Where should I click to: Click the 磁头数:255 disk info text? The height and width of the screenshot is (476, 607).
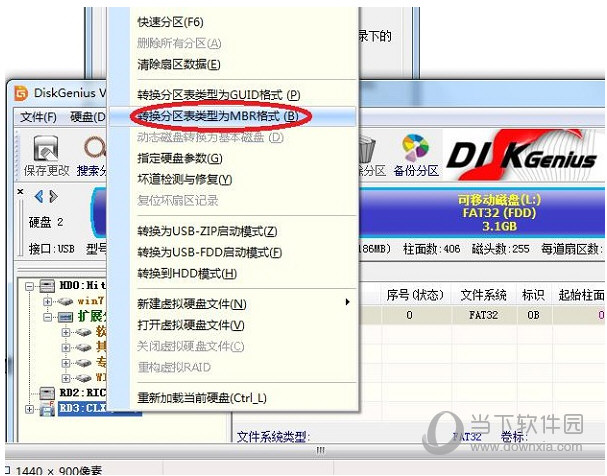500,249
